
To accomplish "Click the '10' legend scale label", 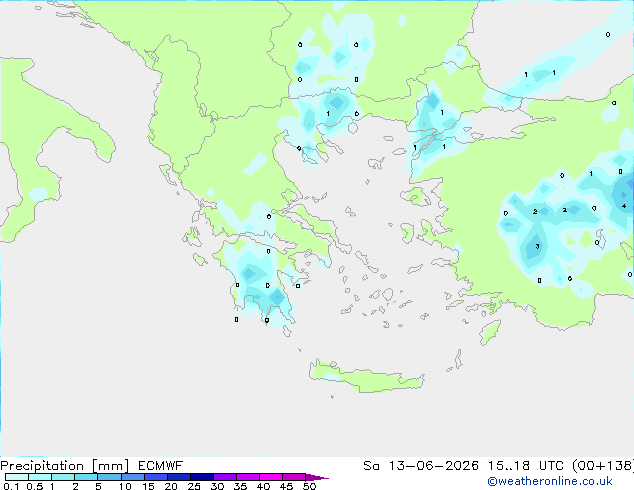I will 125,486.
